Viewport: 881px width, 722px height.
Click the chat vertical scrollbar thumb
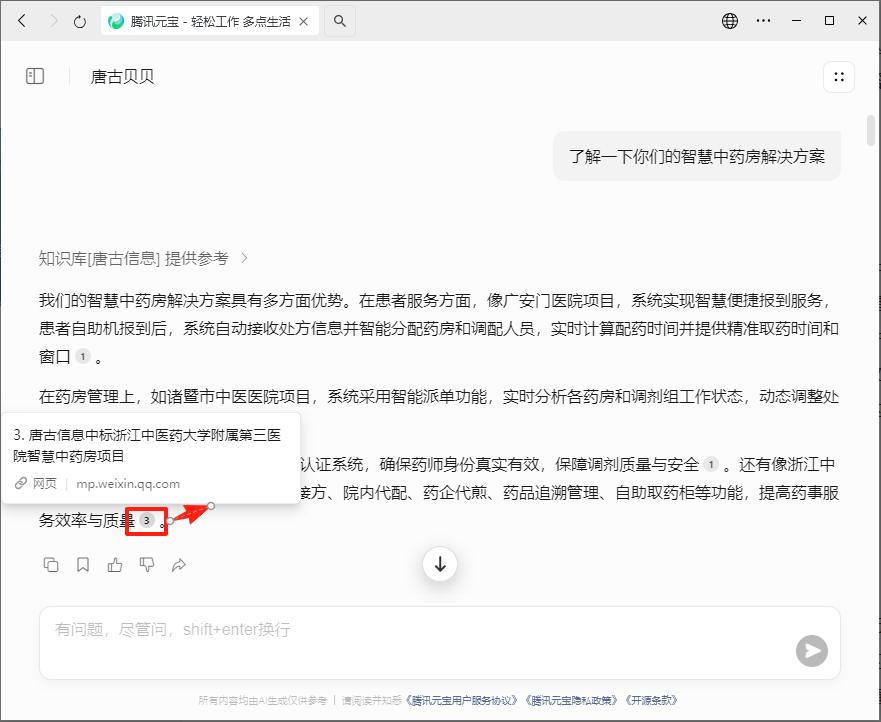tap(871, 130)
